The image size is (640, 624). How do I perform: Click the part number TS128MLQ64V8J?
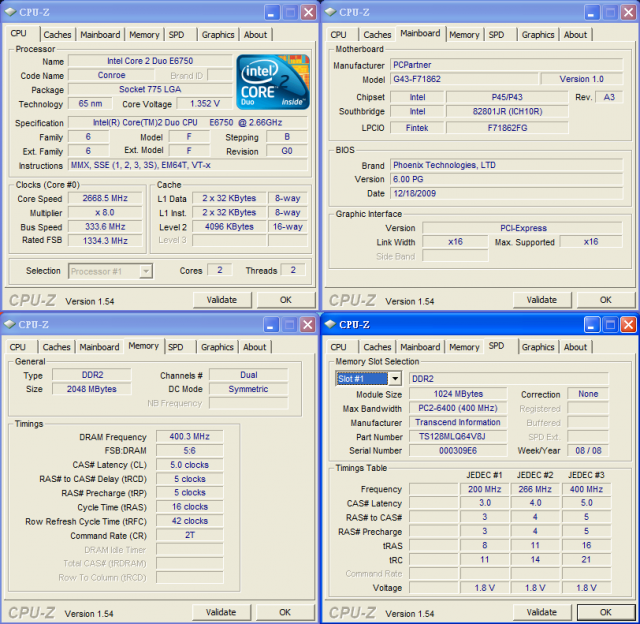click(458, 437)
